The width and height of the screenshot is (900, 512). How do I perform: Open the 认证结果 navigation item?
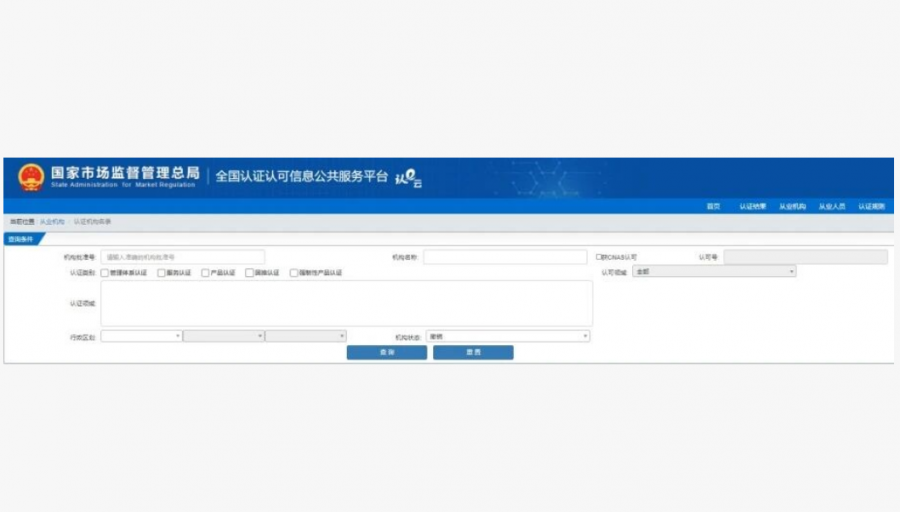pyautogui.click(x=752, y=206)
